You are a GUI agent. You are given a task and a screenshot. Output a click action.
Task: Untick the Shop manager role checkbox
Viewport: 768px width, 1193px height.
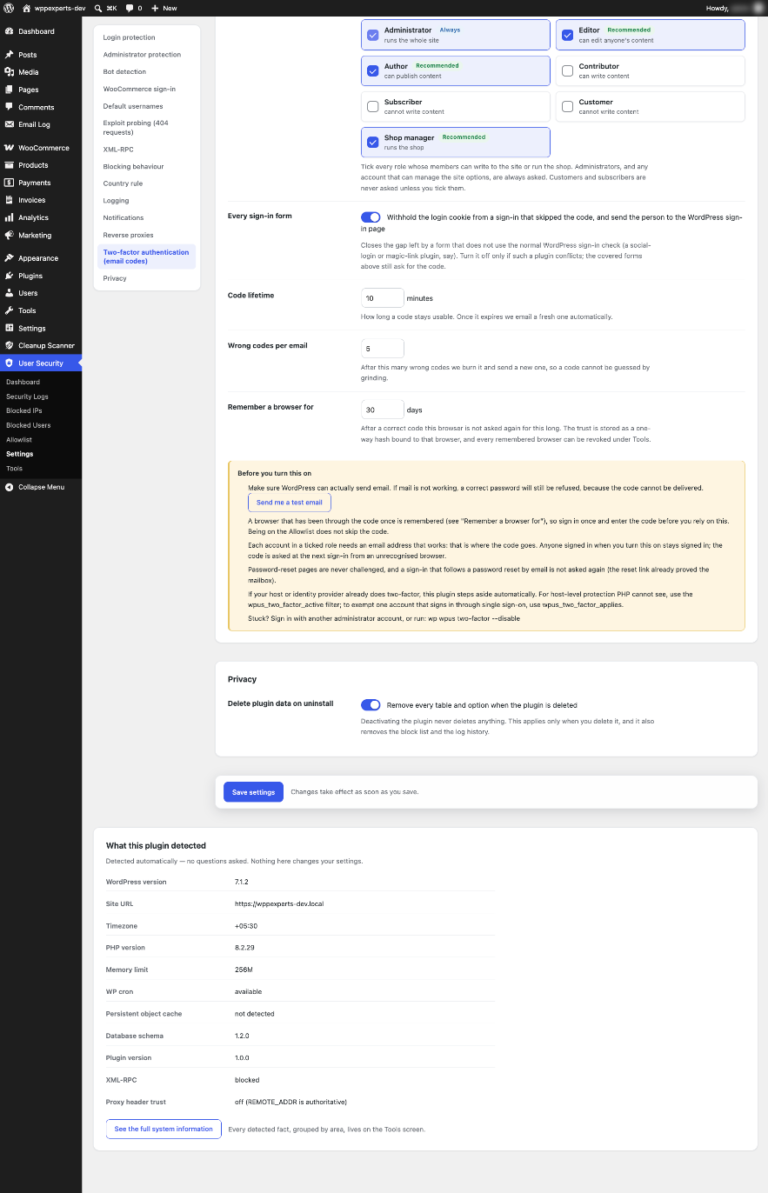373,142
